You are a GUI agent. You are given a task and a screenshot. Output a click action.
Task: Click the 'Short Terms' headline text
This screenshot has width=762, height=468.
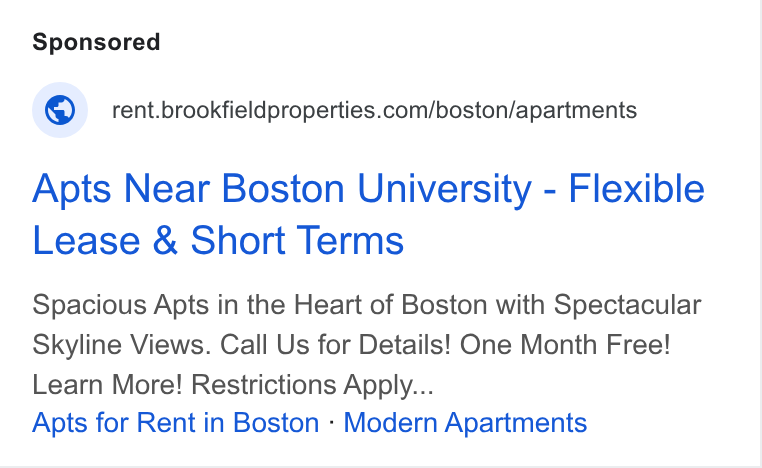point(297,240)
